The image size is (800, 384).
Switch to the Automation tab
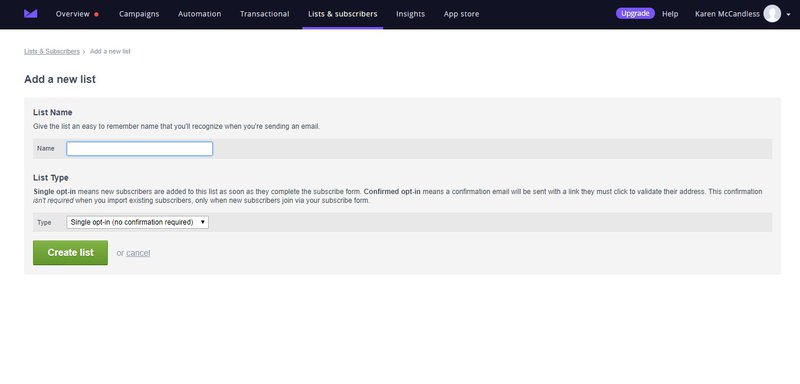[x=199, y=14]
